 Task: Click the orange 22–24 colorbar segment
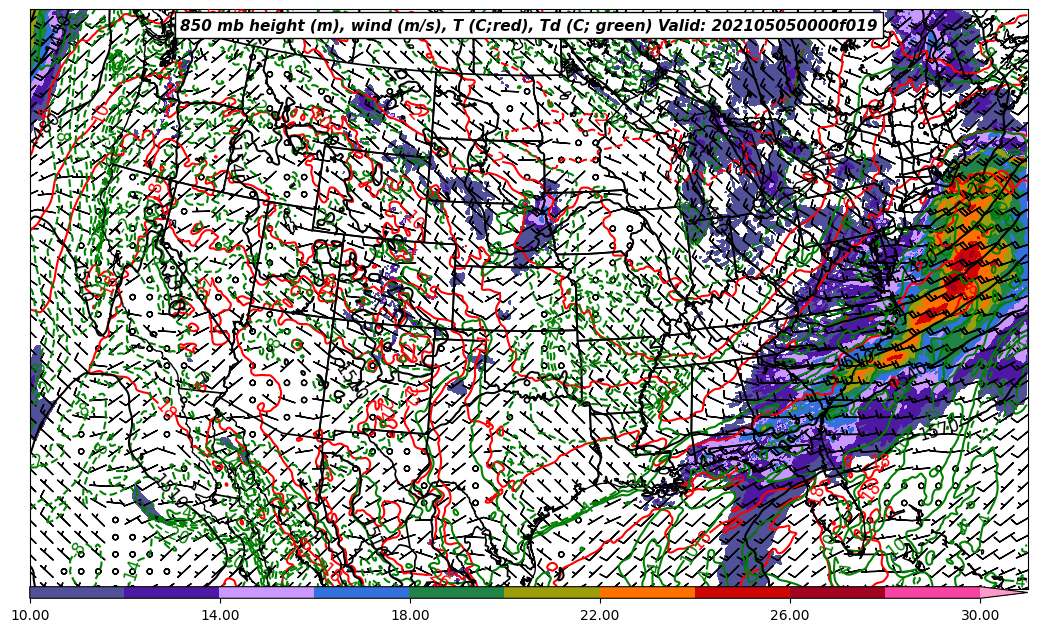pos(647,593)
